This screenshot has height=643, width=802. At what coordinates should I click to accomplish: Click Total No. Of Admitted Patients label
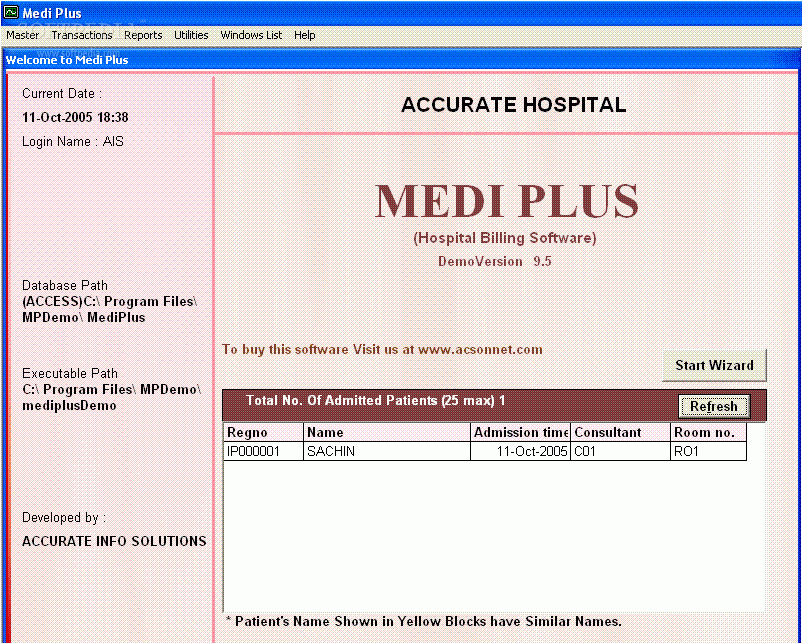tap(375, 401)
